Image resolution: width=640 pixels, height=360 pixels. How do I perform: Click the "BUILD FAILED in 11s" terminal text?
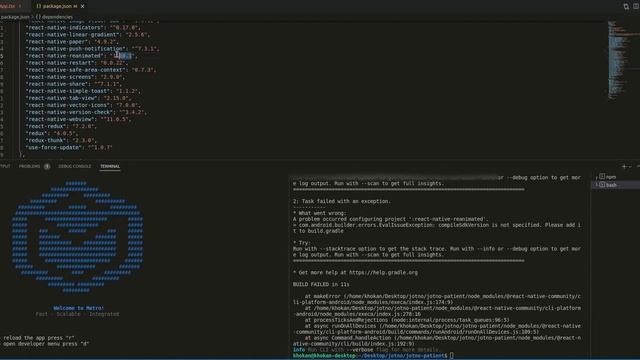pyautogui.click(x=321, y=284)
